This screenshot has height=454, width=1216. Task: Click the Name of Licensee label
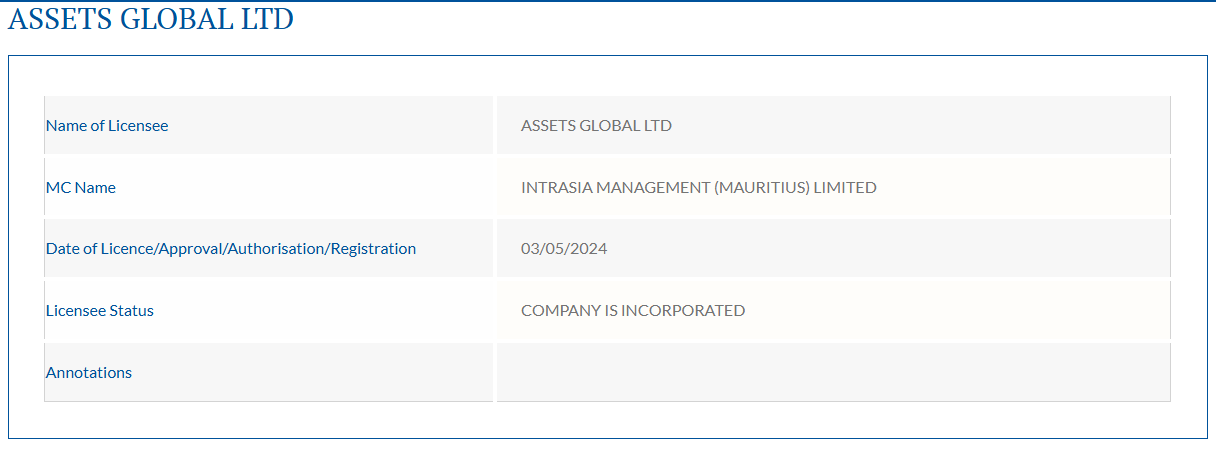(107, 126)
